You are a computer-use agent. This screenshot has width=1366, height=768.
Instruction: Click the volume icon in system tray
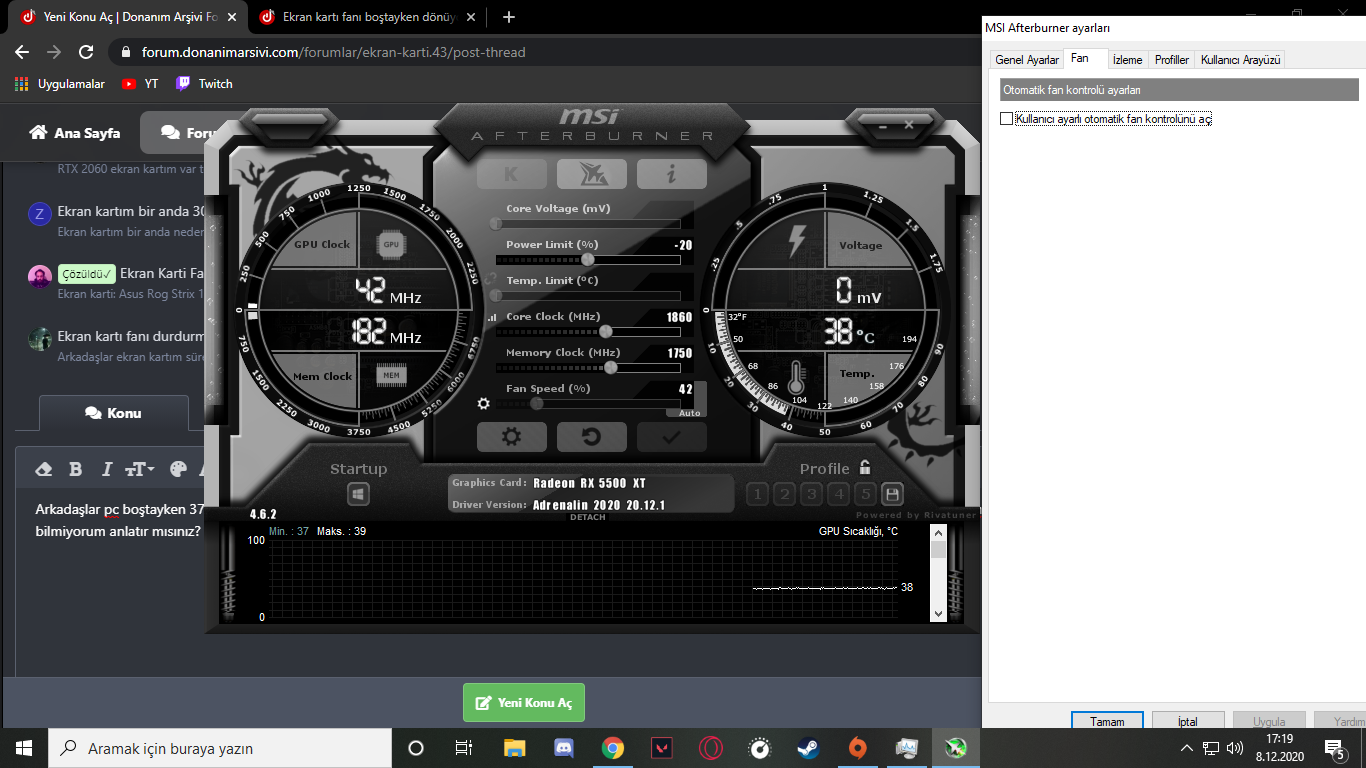click(1235, 748)
